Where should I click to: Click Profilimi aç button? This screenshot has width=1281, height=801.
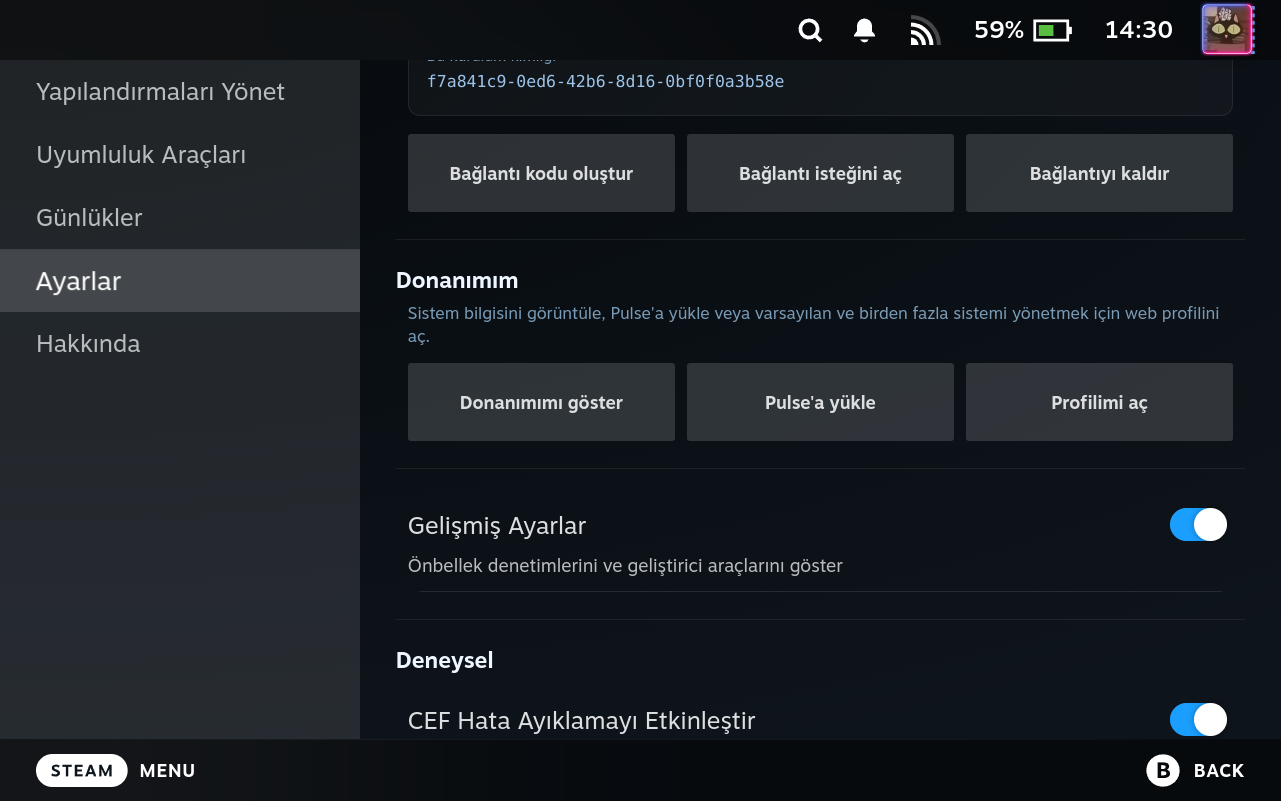tap(1099, 402)
